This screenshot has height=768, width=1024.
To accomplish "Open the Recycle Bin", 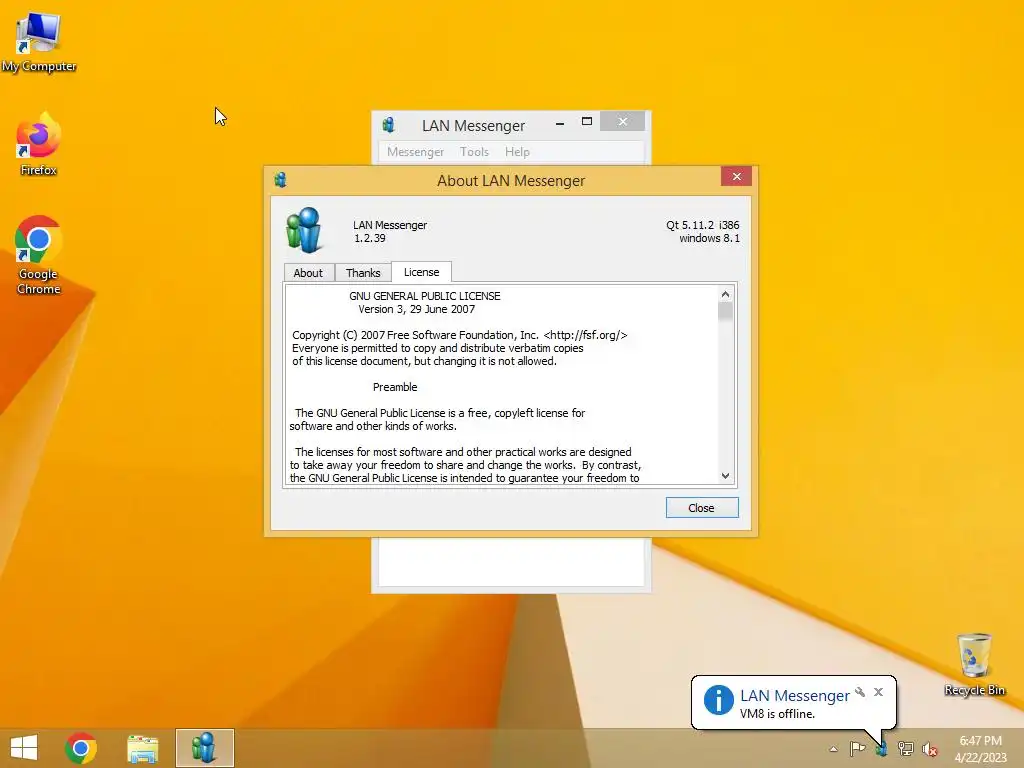I will tap(974, 664).
